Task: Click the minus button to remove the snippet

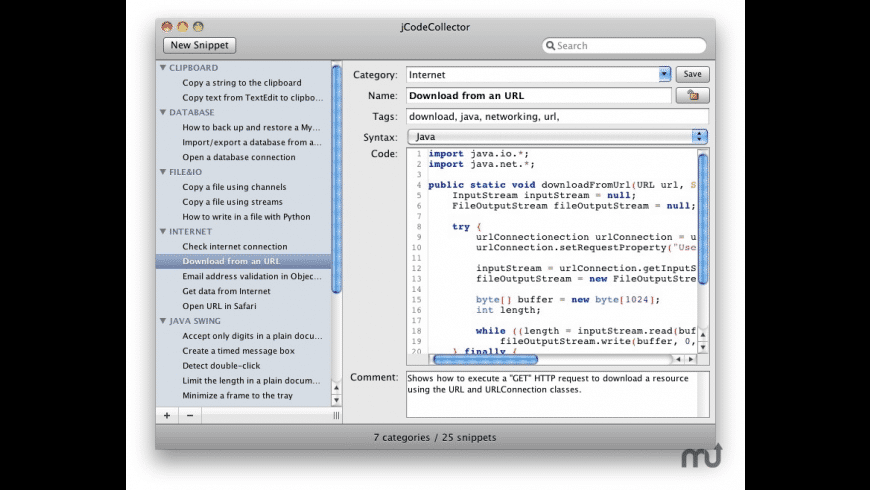Action: click(x=190, y=415)
